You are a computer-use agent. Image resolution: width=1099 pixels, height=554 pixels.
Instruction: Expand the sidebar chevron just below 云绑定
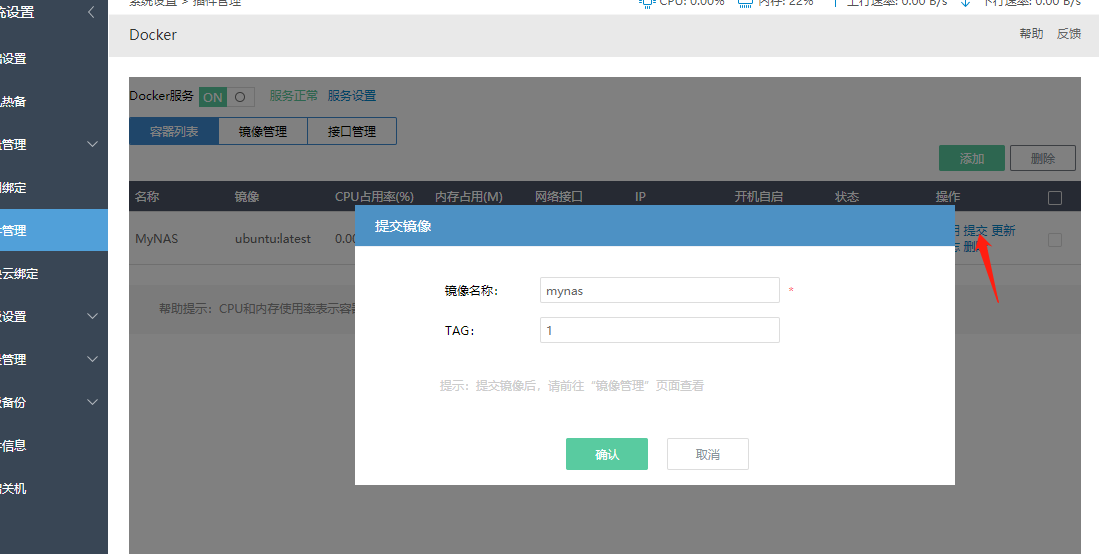pos(93,316)
